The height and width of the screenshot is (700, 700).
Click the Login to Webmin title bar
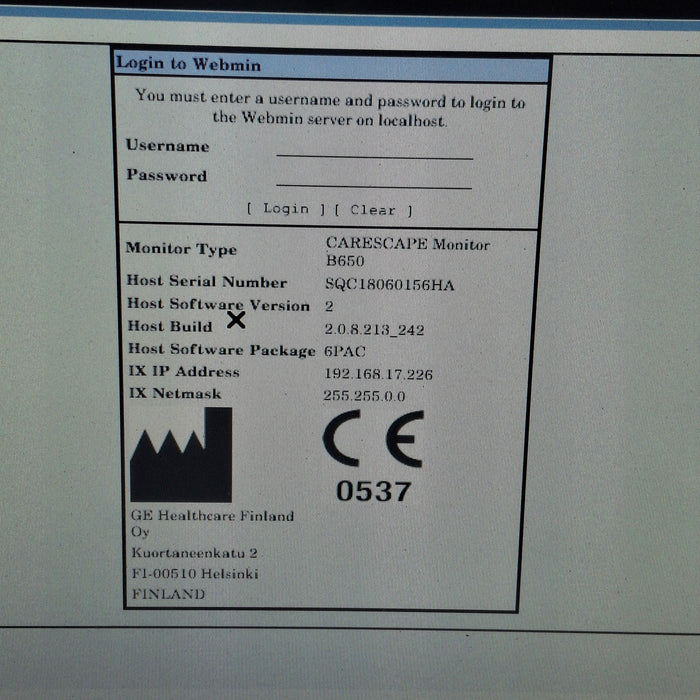click(332, 65)
